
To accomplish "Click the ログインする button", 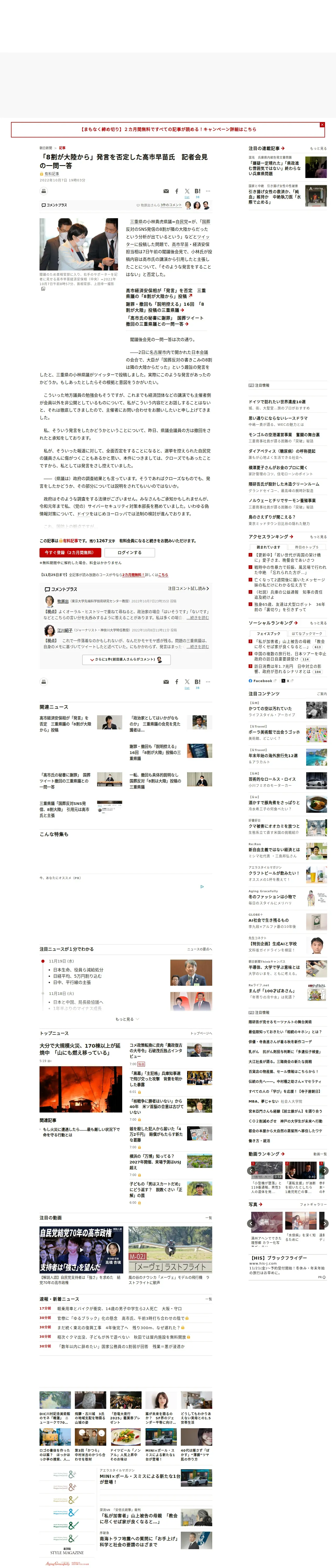I will pyautogui.click(x=129, y=552).
